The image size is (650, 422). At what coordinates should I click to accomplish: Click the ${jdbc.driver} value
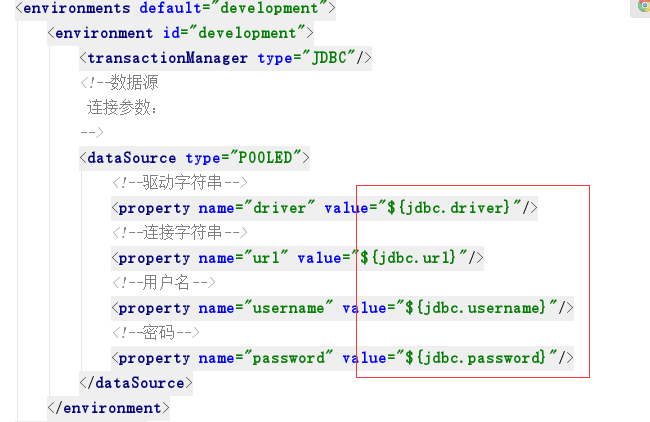[x=448, y=207]
